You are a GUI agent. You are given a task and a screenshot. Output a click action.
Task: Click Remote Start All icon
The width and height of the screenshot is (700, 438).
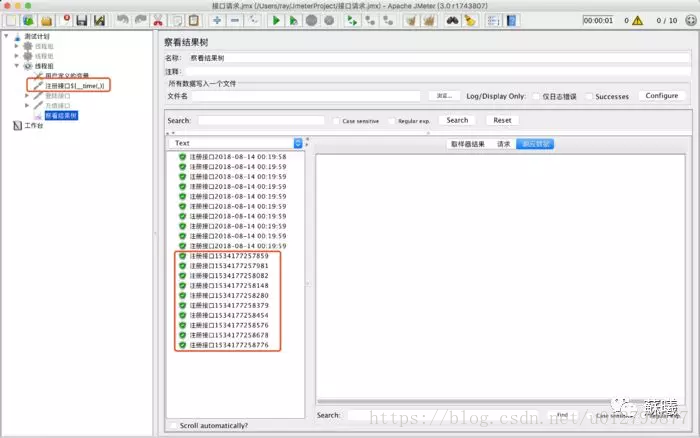(352, 21)
